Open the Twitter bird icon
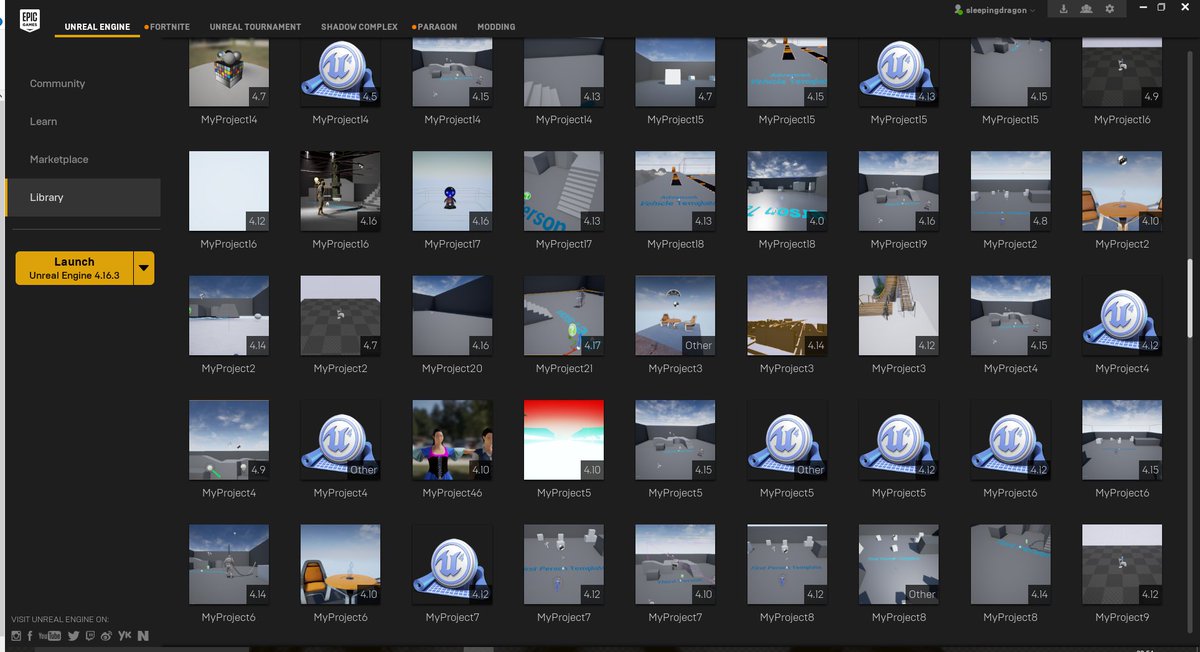Image resolution: width=1200 pixels, height=652 pixels. click(x=74, y=635)
